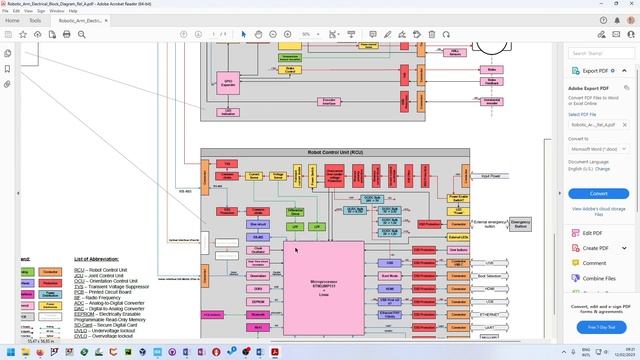Open the Window menu
The image size is (640, 360).
57,11
